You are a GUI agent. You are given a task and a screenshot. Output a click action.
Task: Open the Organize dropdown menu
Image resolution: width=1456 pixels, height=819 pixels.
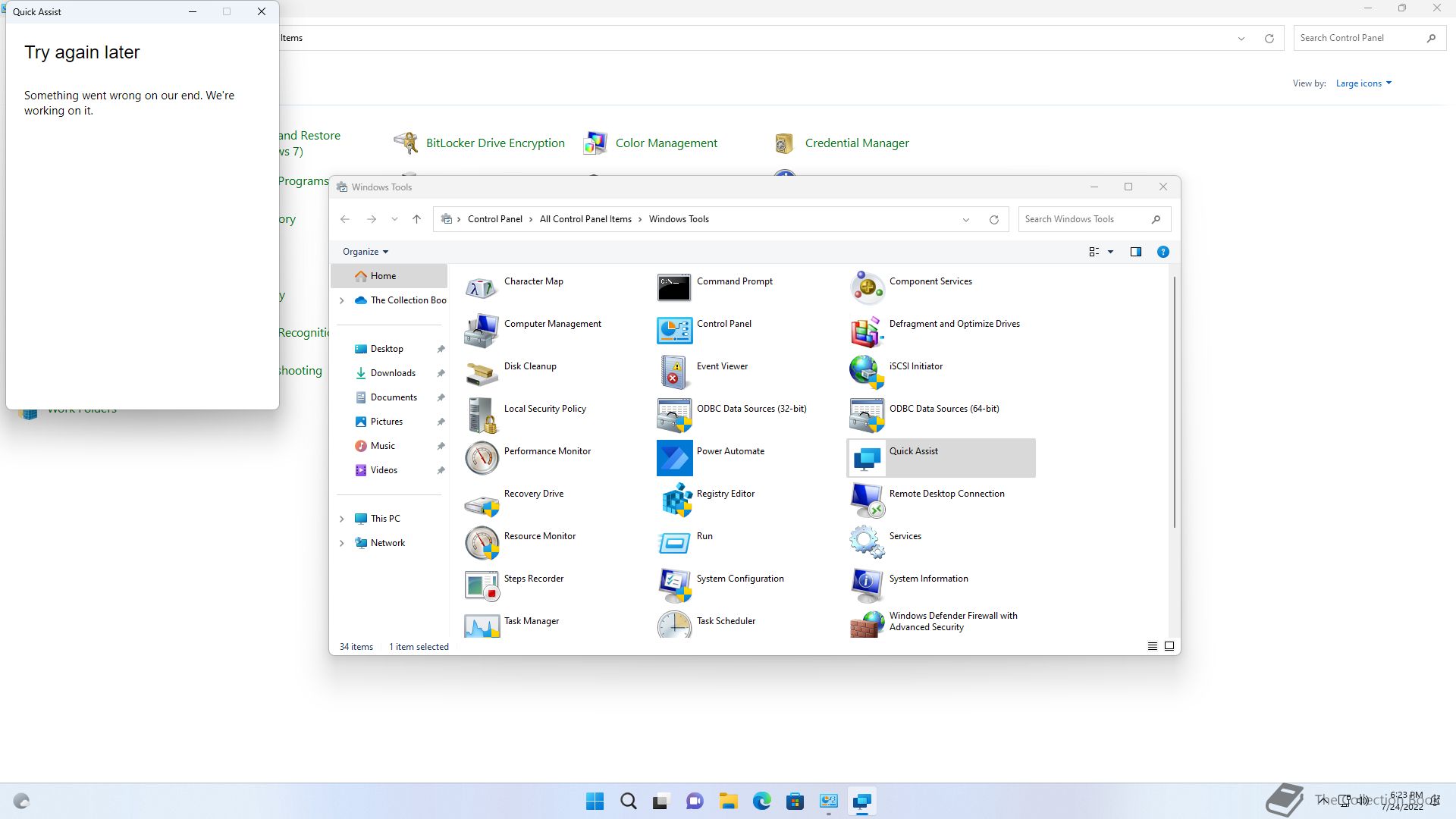366,252
